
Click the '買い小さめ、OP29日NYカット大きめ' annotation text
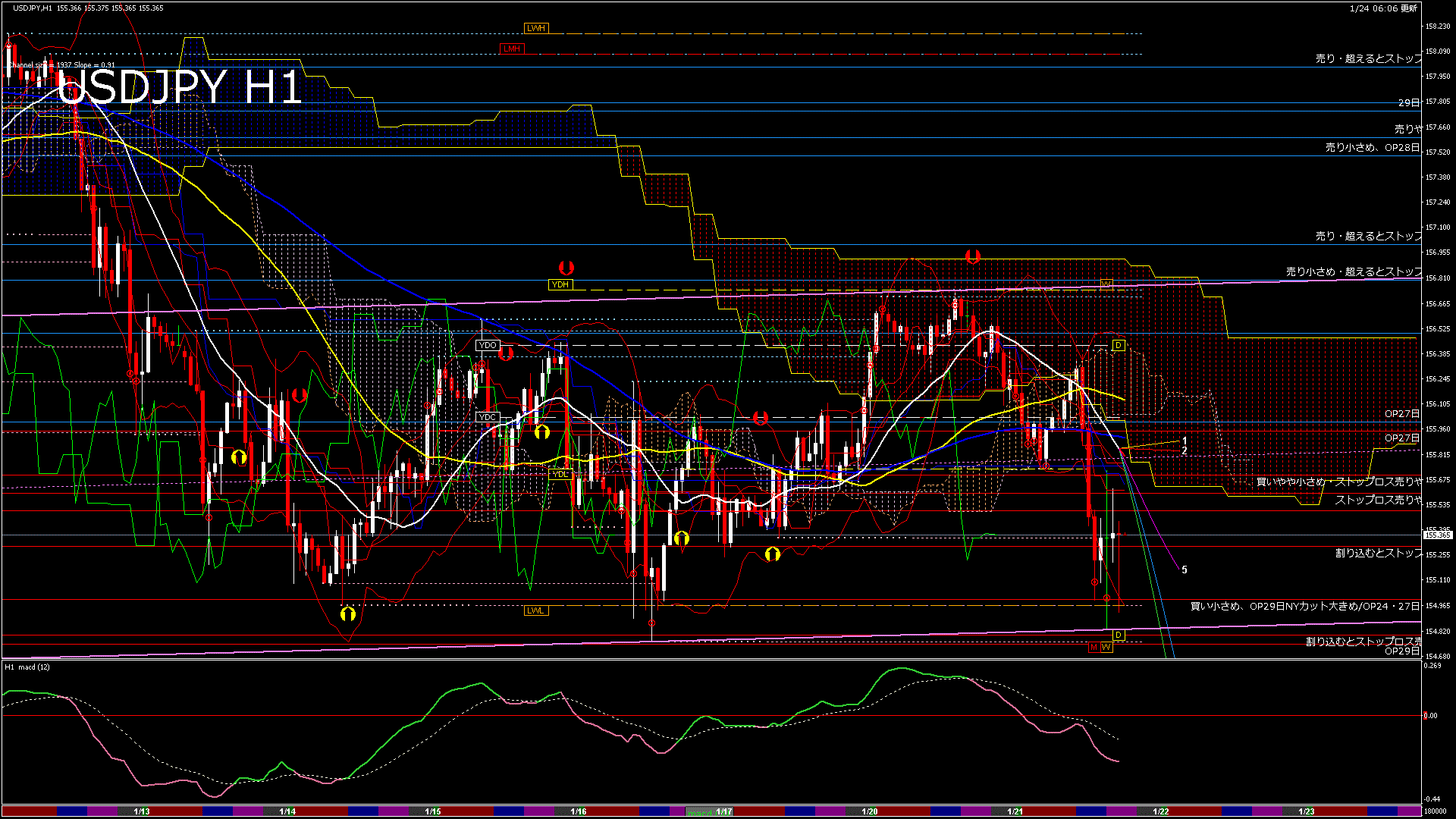[1304, 606]
